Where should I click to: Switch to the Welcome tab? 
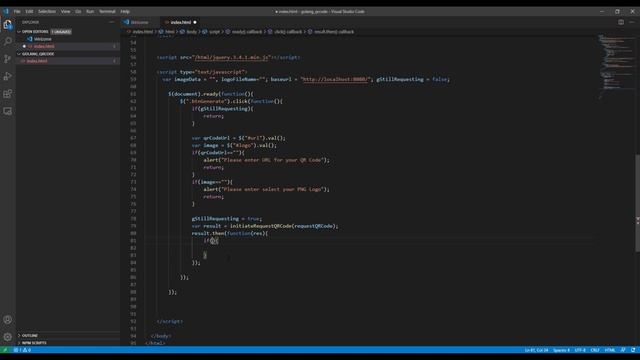click(x=140, y=22)
